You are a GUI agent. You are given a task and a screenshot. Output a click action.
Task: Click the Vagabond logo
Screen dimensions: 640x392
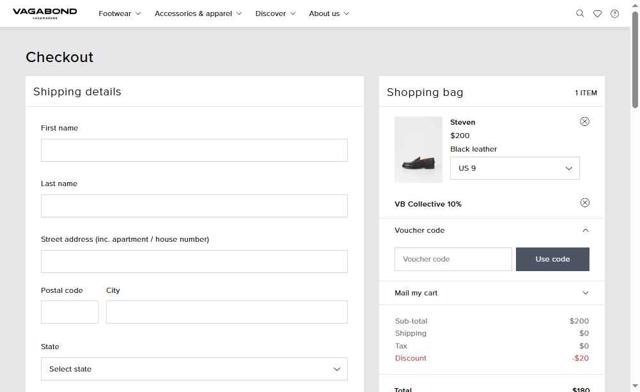45,13
